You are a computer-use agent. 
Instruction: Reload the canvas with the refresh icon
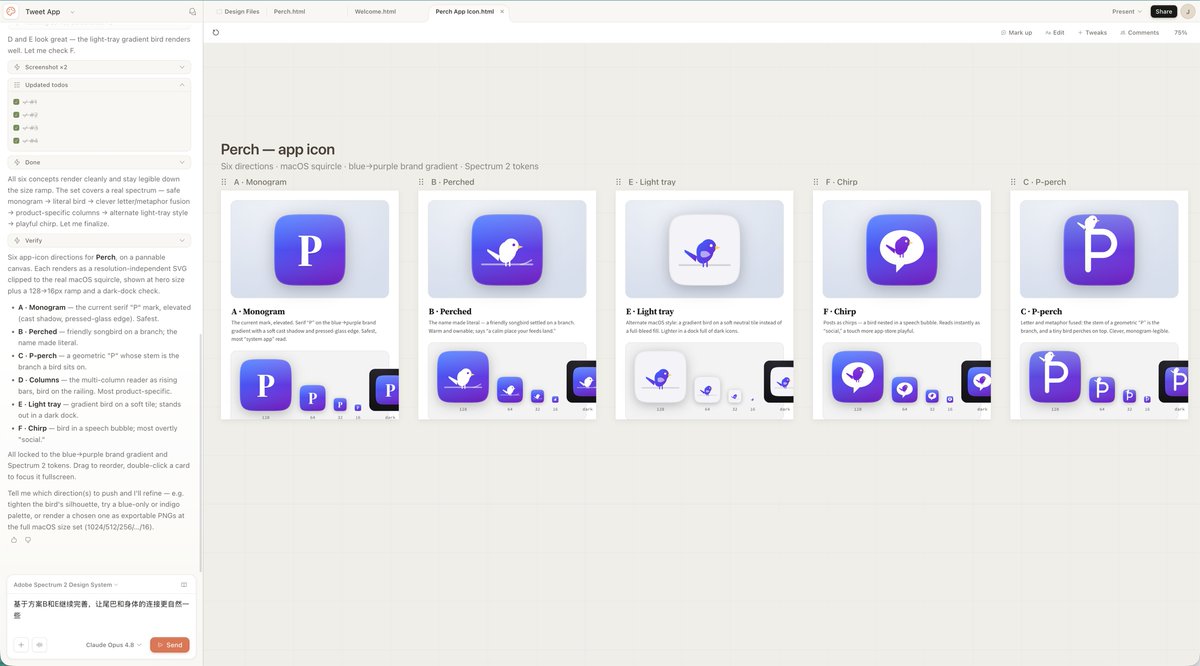point(216,32)
